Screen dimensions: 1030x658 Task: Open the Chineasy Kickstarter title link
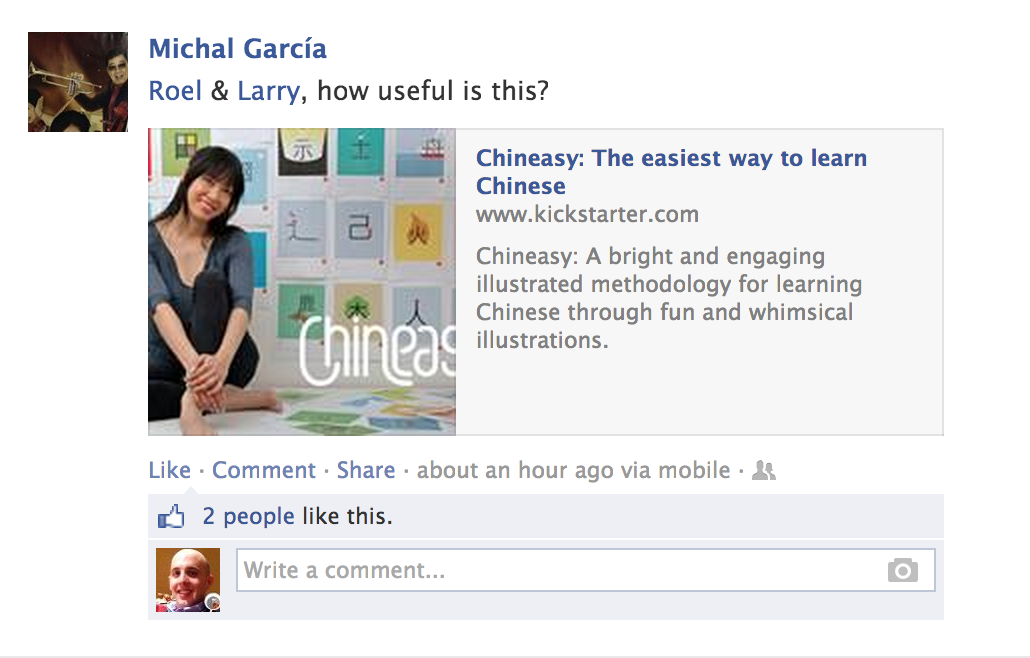point(671,171)
